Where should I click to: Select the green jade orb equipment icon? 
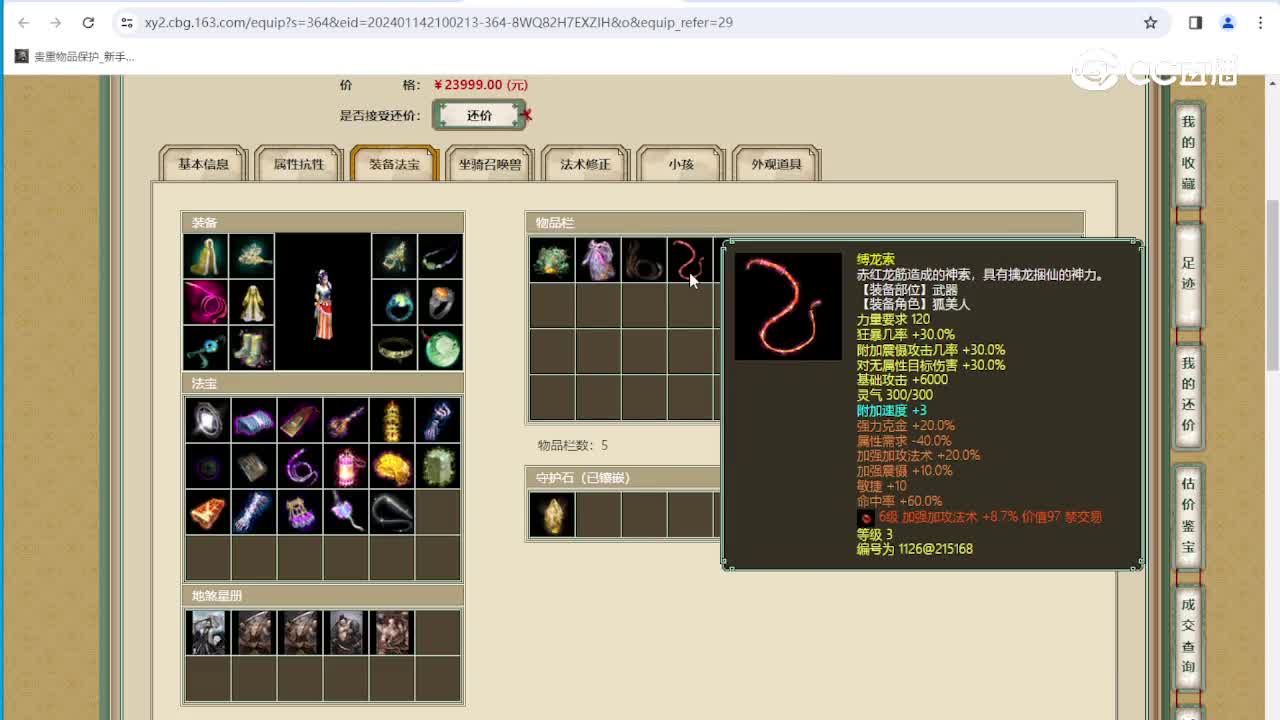click(x=440, y=348)
